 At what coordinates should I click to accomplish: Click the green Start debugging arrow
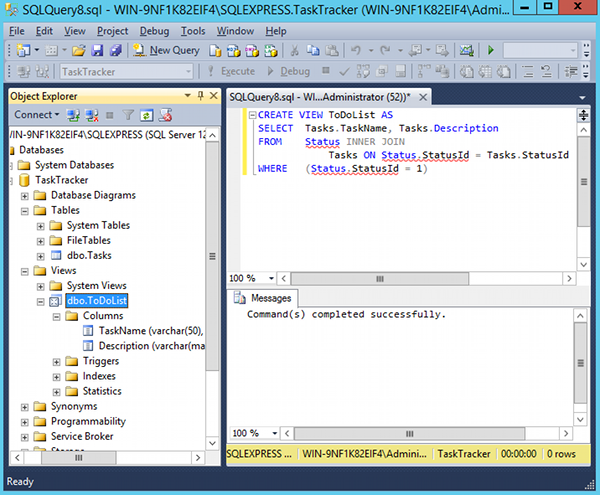pos(491,50)
